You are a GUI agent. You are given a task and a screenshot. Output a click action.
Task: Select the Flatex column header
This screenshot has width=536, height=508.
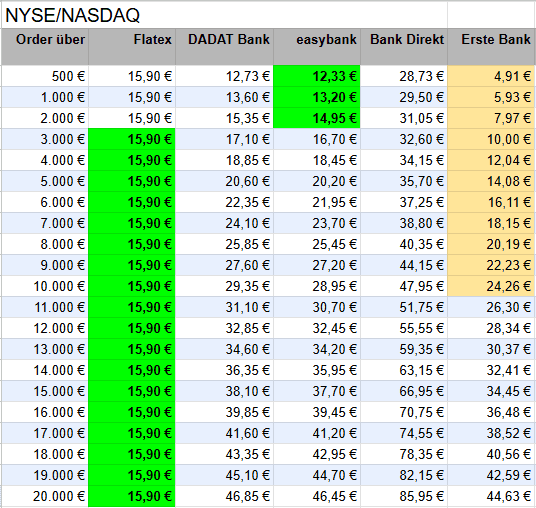point(132,47)
